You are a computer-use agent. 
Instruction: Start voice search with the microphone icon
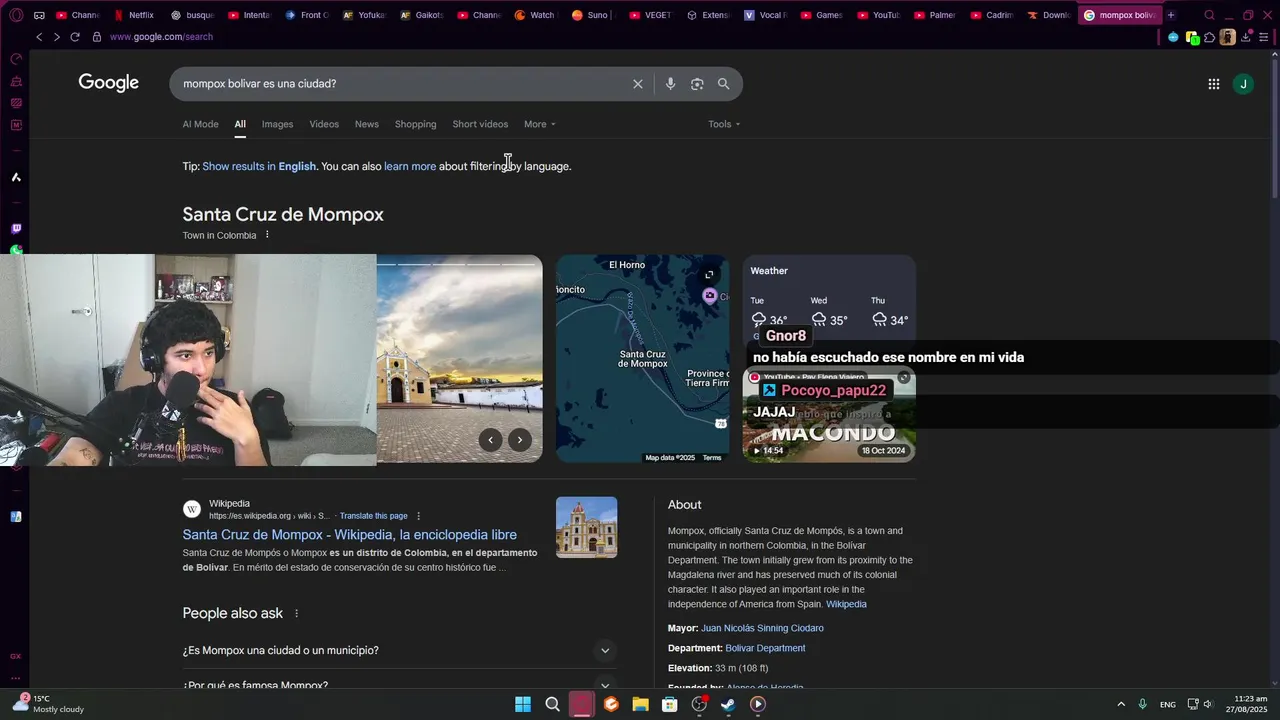(x=670, y=84)
